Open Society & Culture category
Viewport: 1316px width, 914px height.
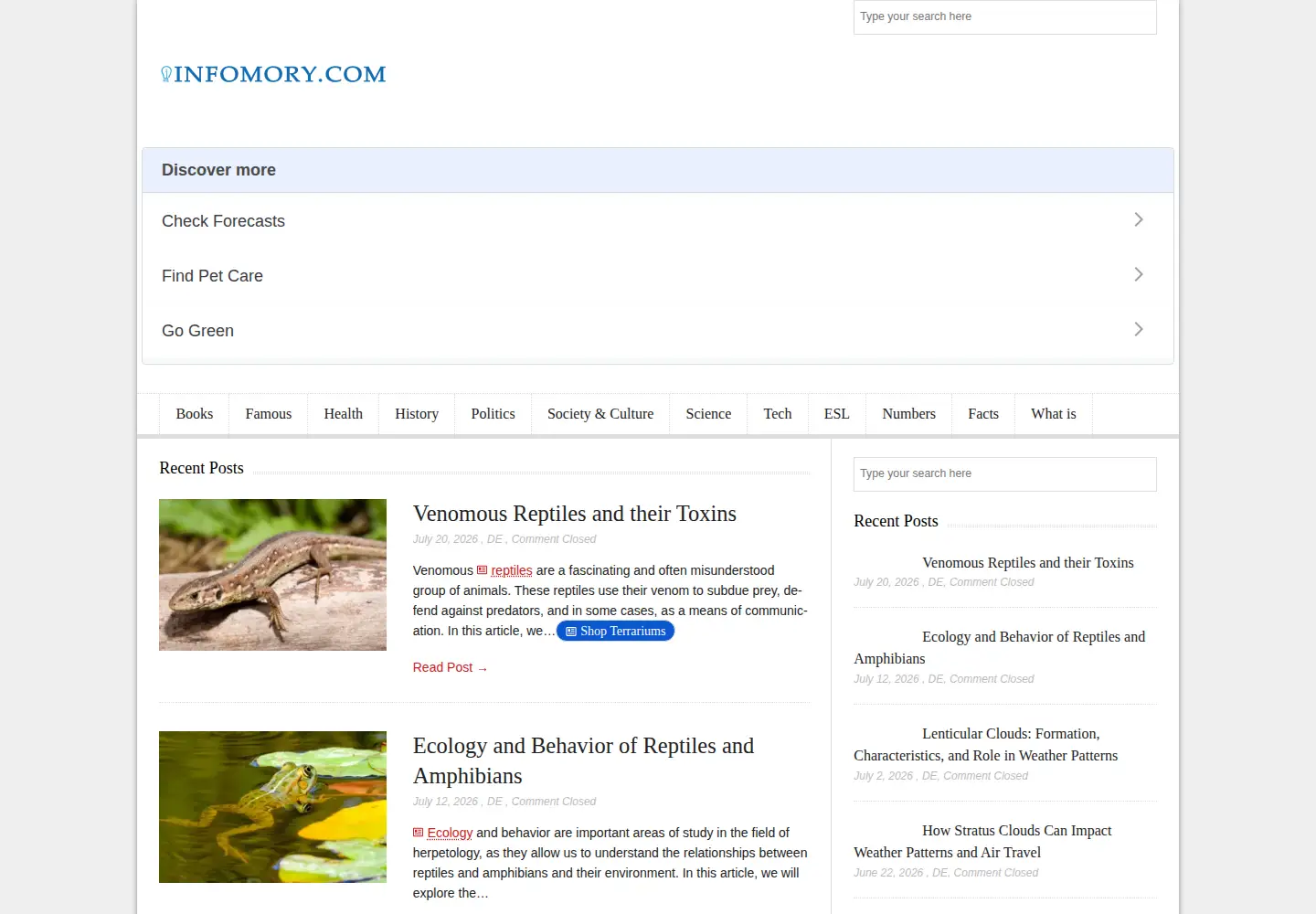pos(600,414)
